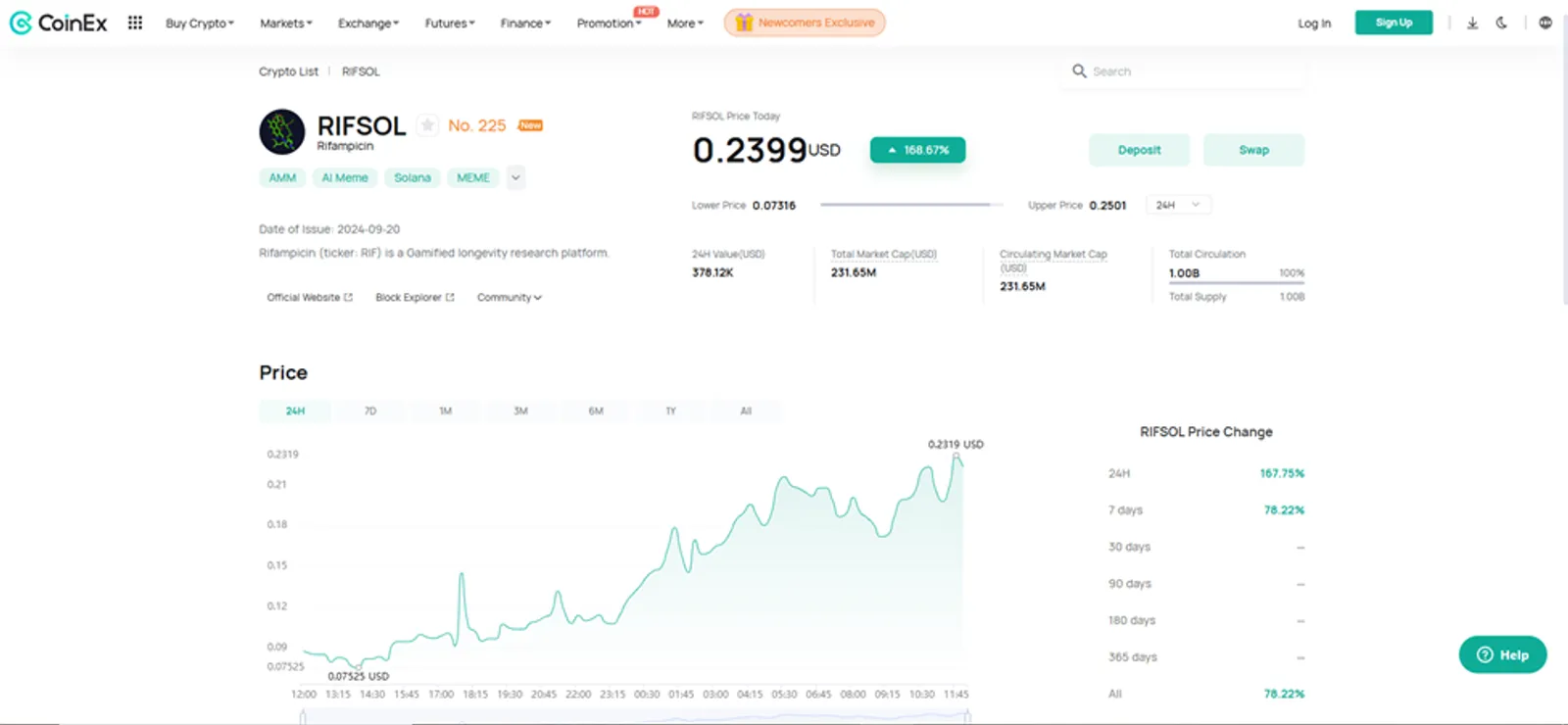Click the 7 days 78.22% value

[x=1284, y=509]
